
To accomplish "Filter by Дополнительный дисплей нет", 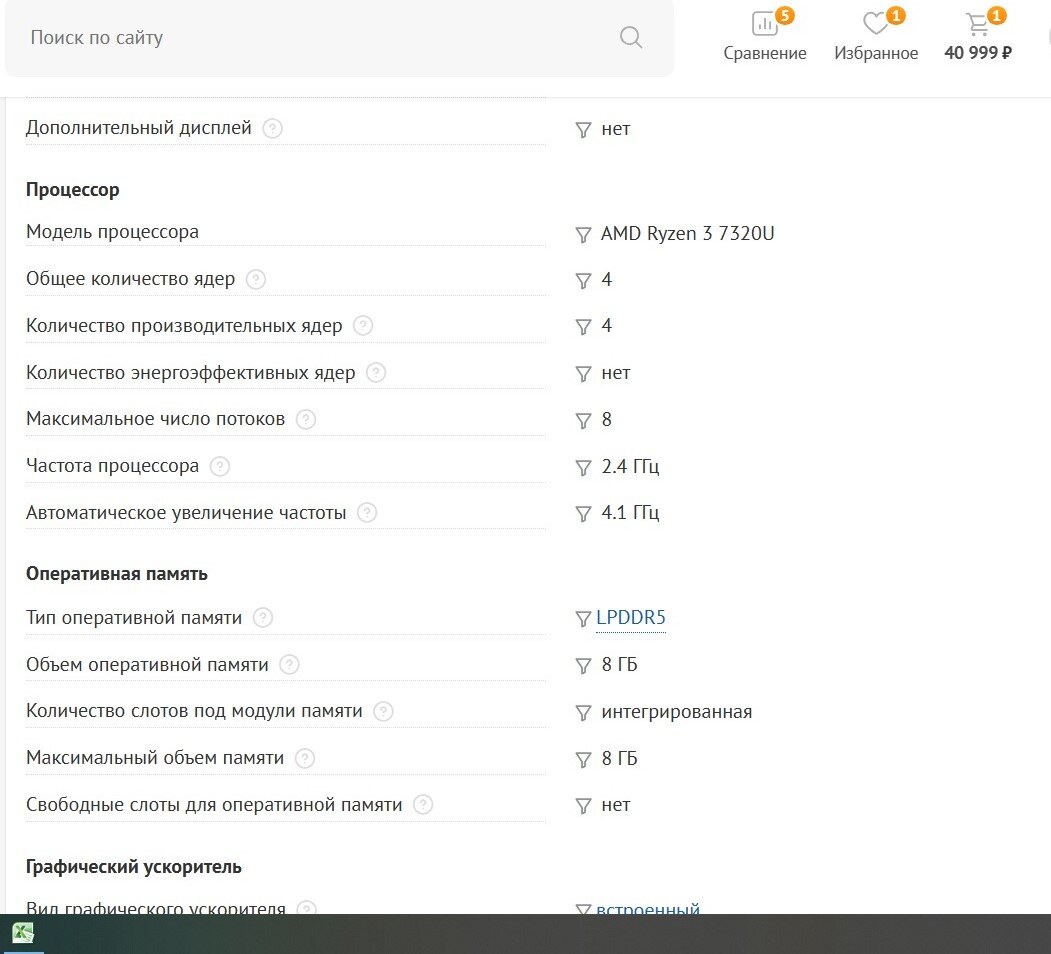I will [583, 129].
